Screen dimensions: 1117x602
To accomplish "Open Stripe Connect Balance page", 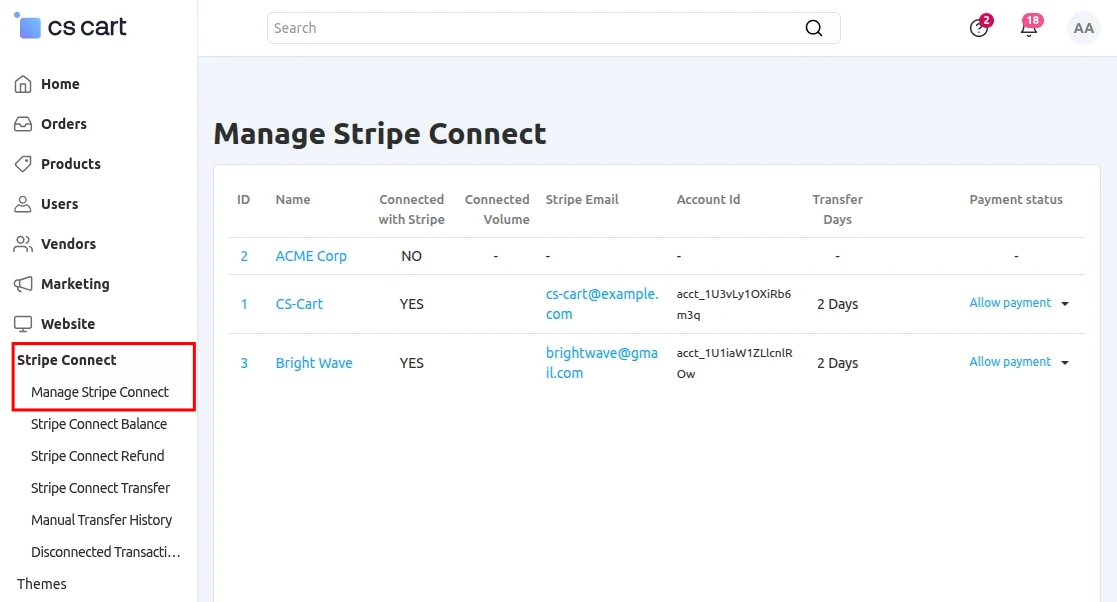I will pyautogui.click(x=98, y=424).
